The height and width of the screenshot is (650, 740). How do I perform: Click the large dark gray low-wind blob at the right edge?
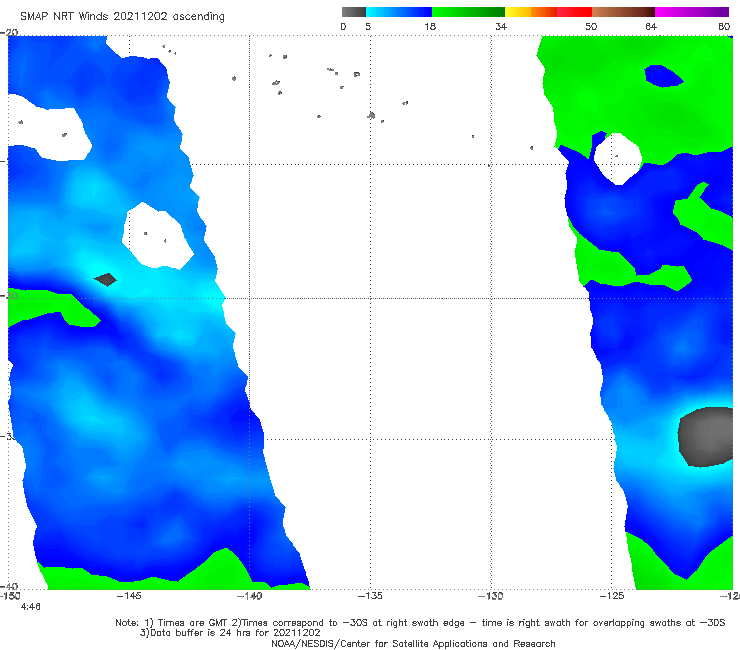(x=705, y=437)
